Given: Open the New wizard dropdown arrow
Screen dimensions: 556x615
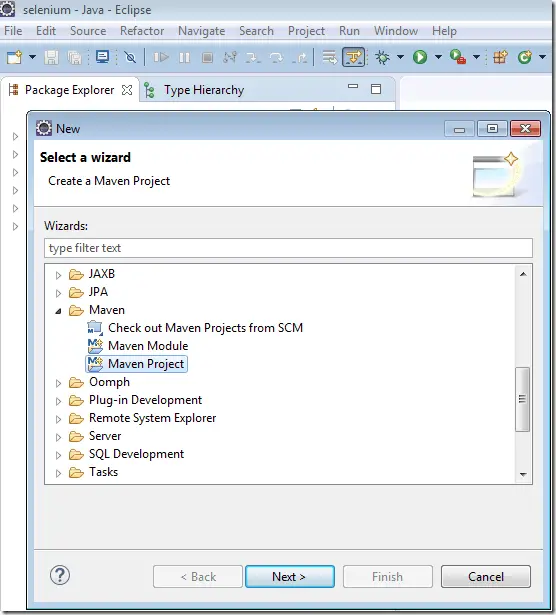Looking at the screenshot, I should tap(33, 58).
